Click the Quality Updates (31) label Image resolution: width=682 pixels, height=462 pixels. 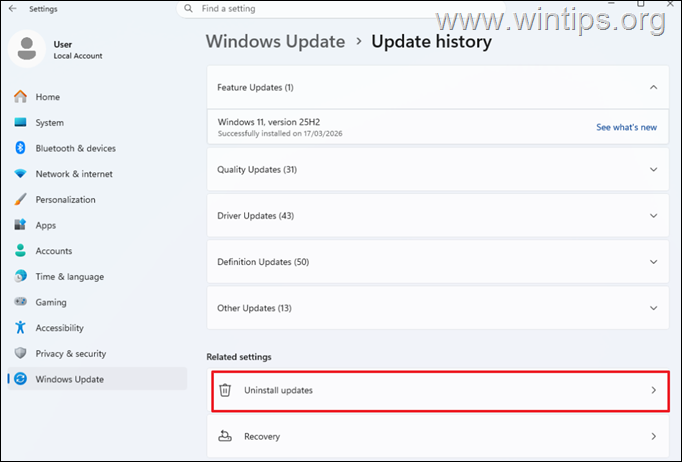(257, 170)
